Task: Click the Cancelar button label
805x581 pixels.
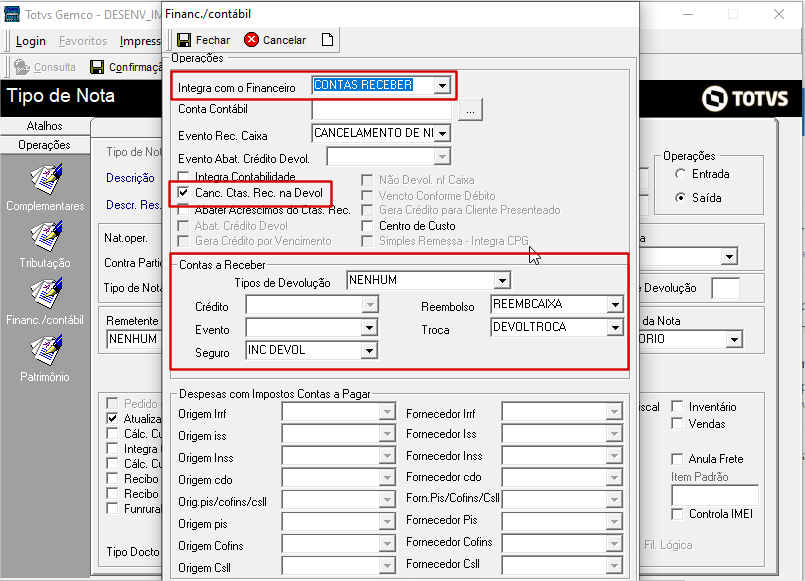Action: 284,40
